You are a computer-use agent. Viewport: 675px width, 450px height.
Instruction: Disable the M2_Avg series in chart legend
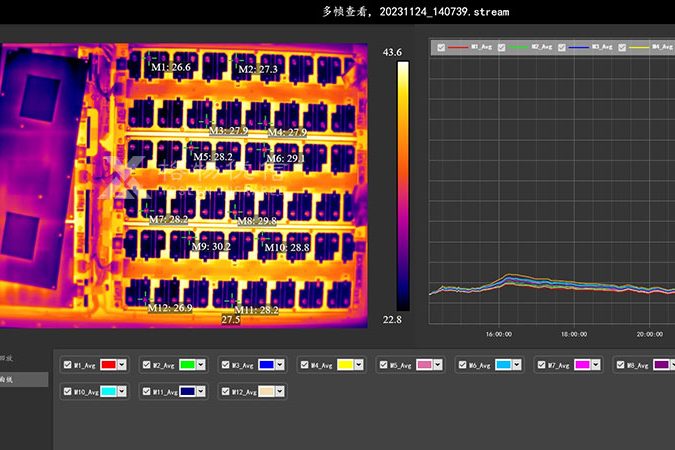click(500, 47)
